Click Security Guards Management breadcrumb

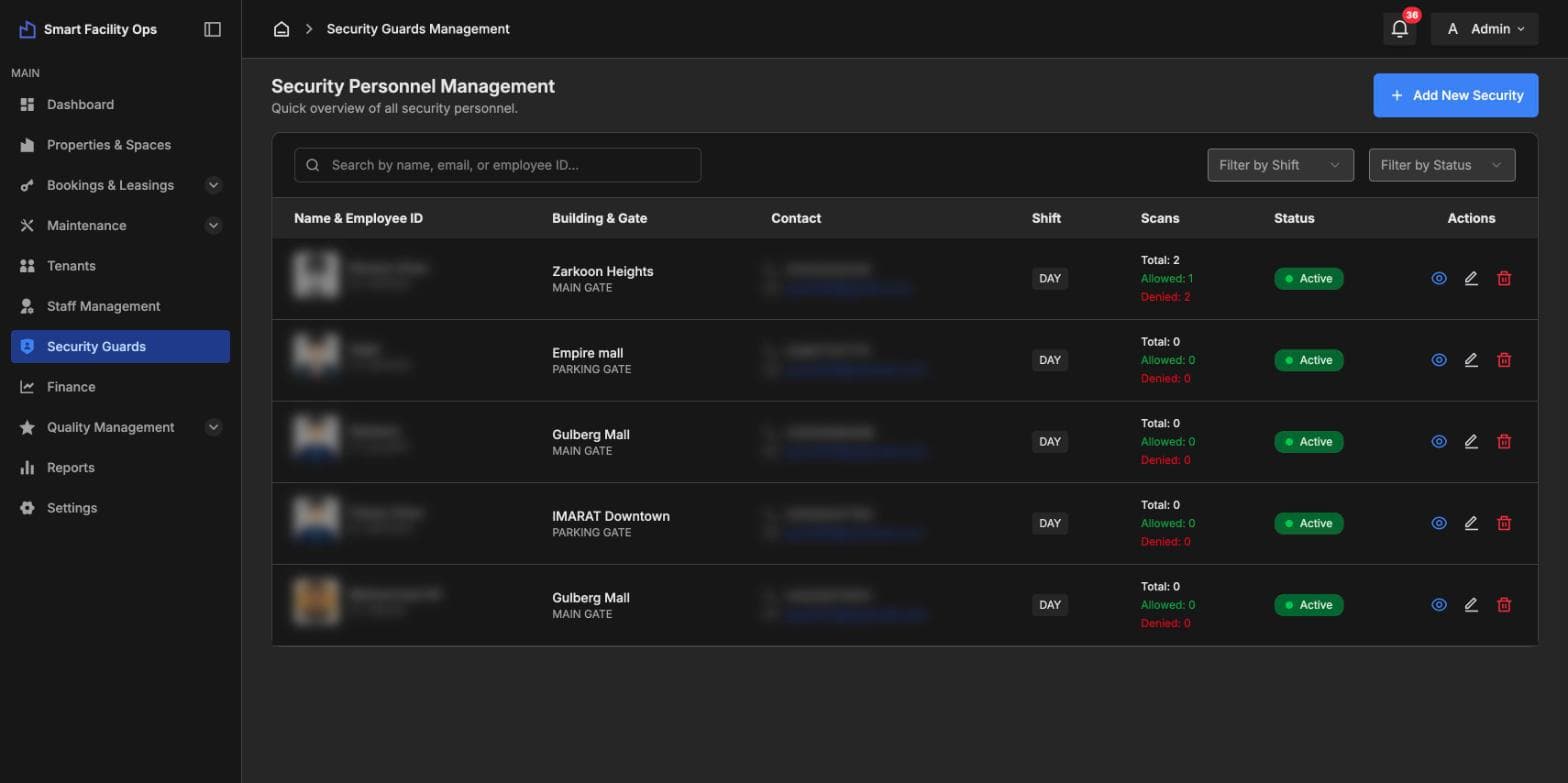coord(418,29)
